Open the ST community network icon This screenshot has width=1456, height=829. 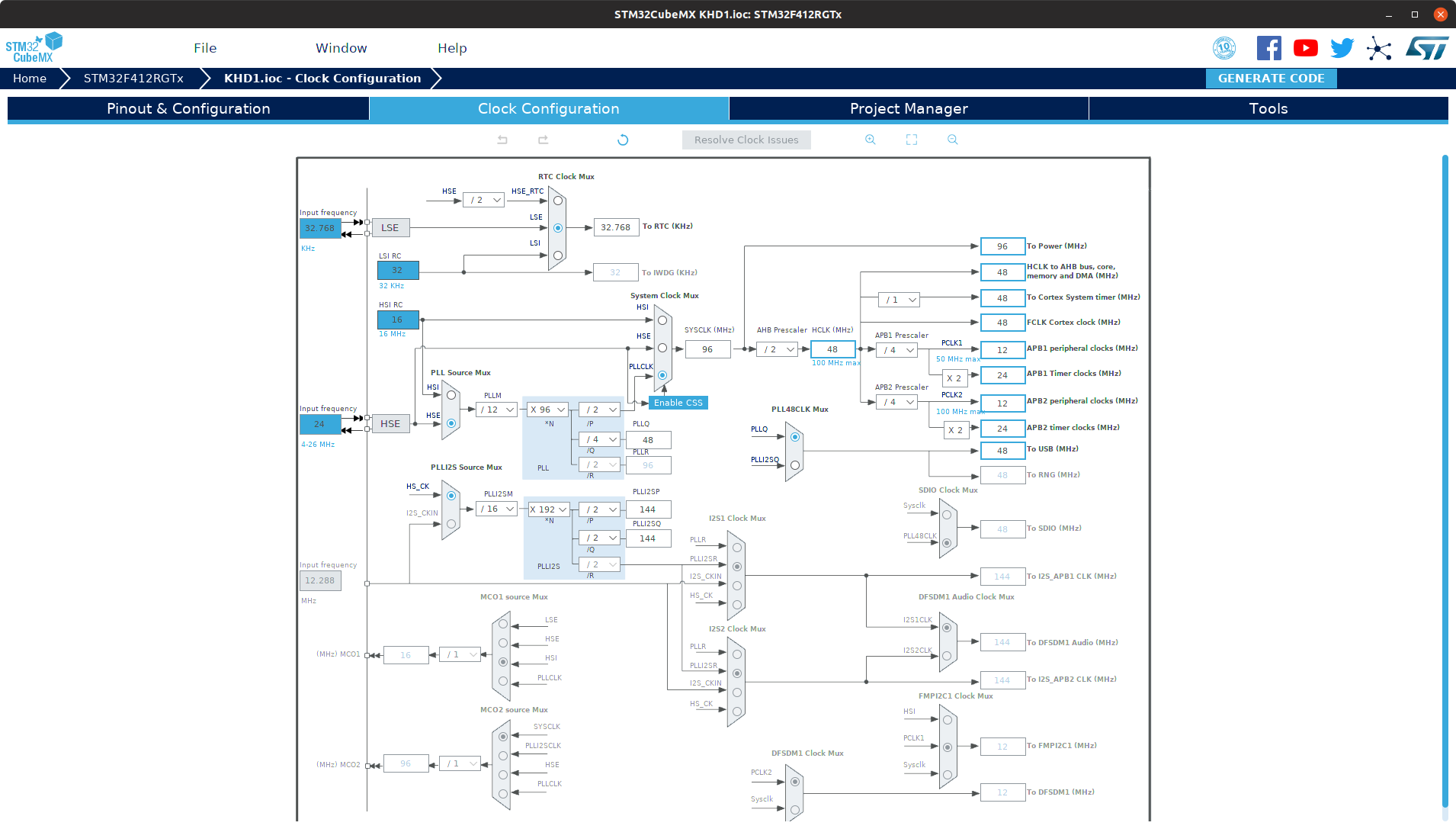1379,48
